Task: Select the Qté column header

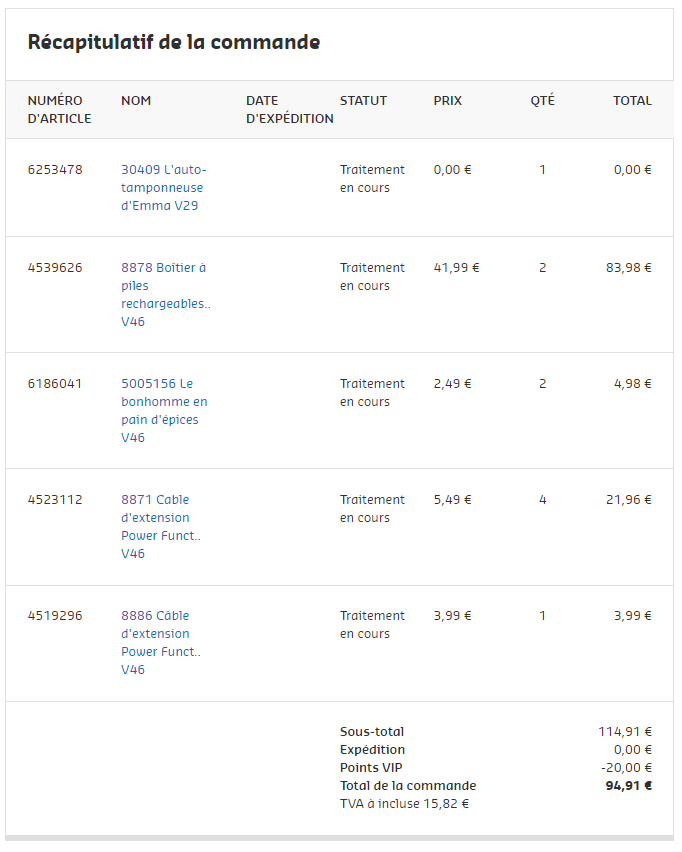Action: pyautogui.click(x=542, y=100)
